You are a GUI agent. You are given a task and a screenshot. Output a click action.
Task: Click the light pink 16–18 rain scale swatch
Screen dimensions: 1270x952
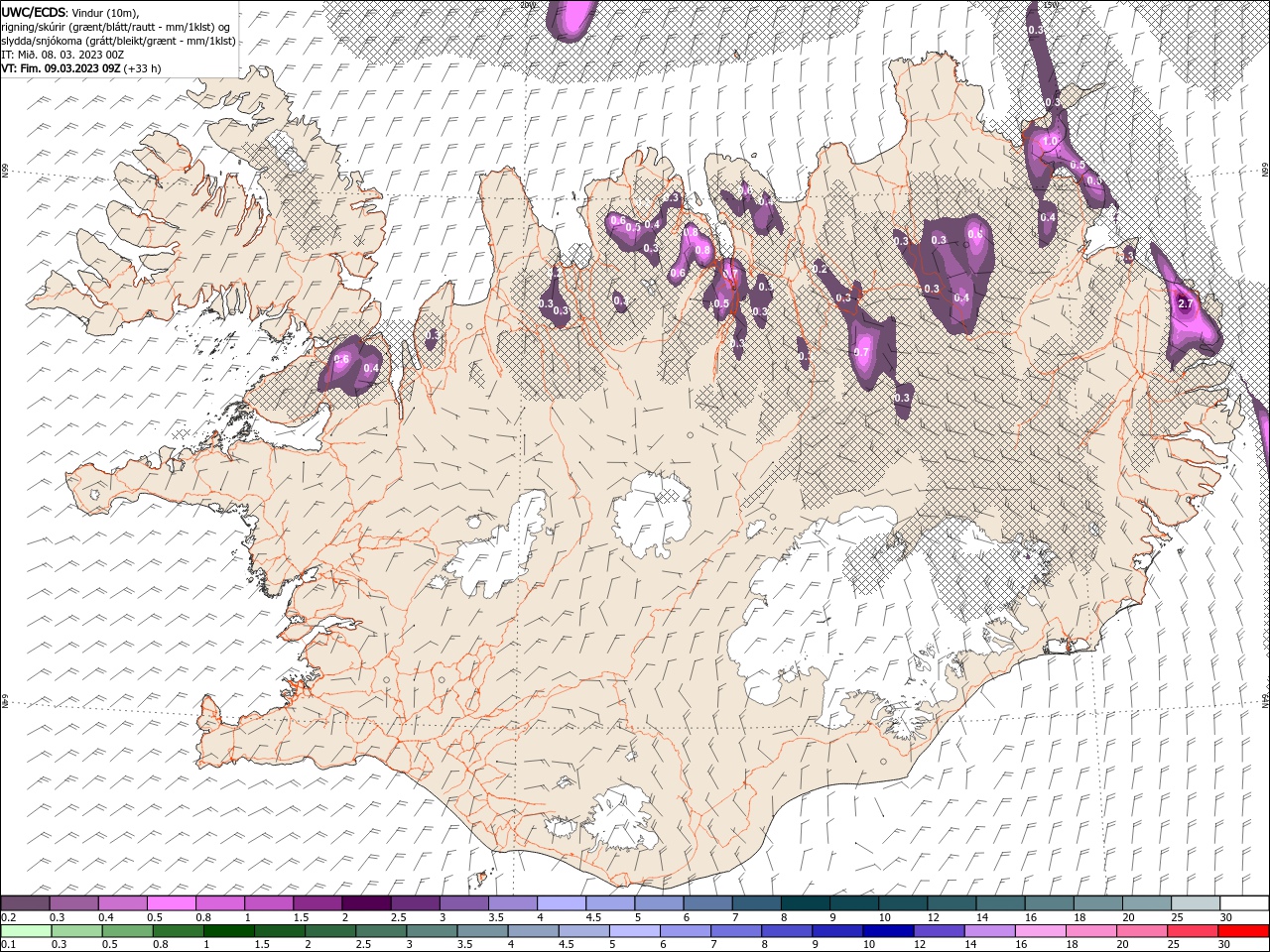tap(1040, 931)
